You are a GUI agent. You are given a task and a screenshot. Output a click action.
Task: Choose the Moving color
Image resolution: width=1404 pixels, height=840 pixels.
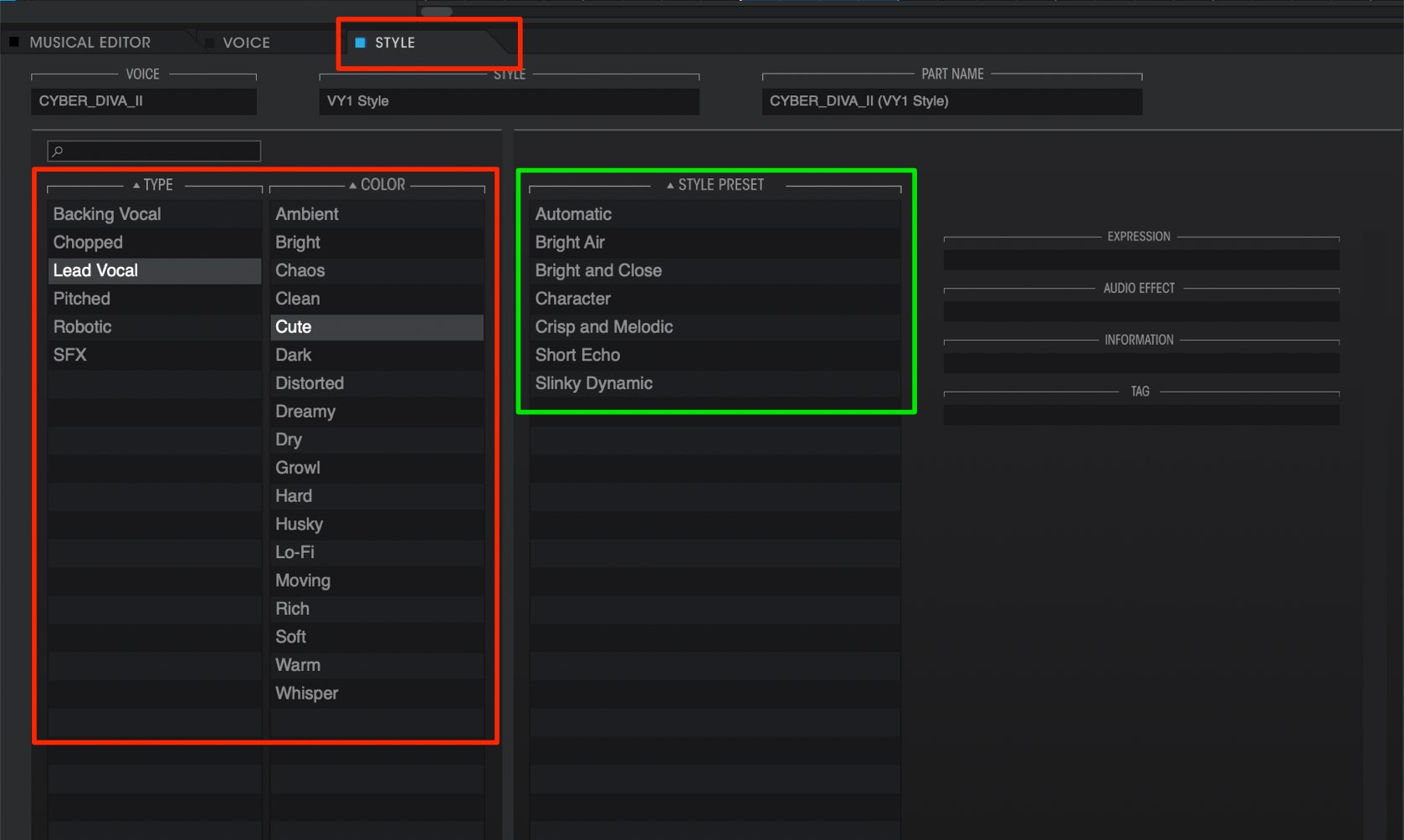pyautogui.click(x=377, y=581)
